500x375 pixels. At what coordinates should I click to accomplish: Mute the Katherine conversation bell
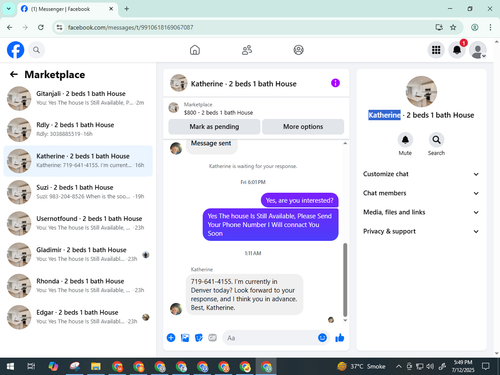click(405, 140)
